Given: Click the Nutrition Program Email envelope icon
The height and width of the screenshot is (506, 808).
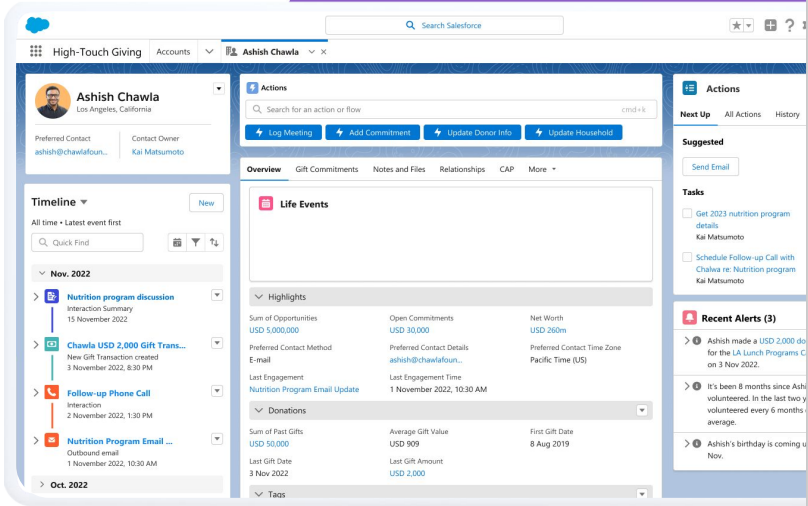Looking at the screenshot, I should pos(52,440).
